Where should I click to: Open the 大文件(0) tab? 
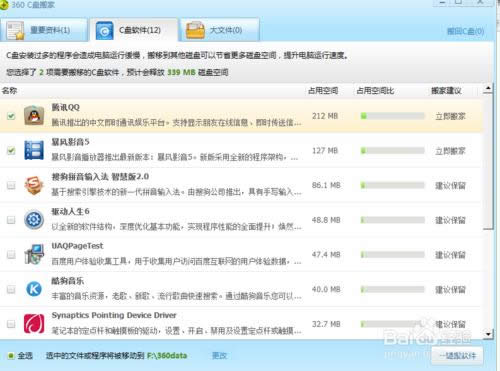(219, 30)
